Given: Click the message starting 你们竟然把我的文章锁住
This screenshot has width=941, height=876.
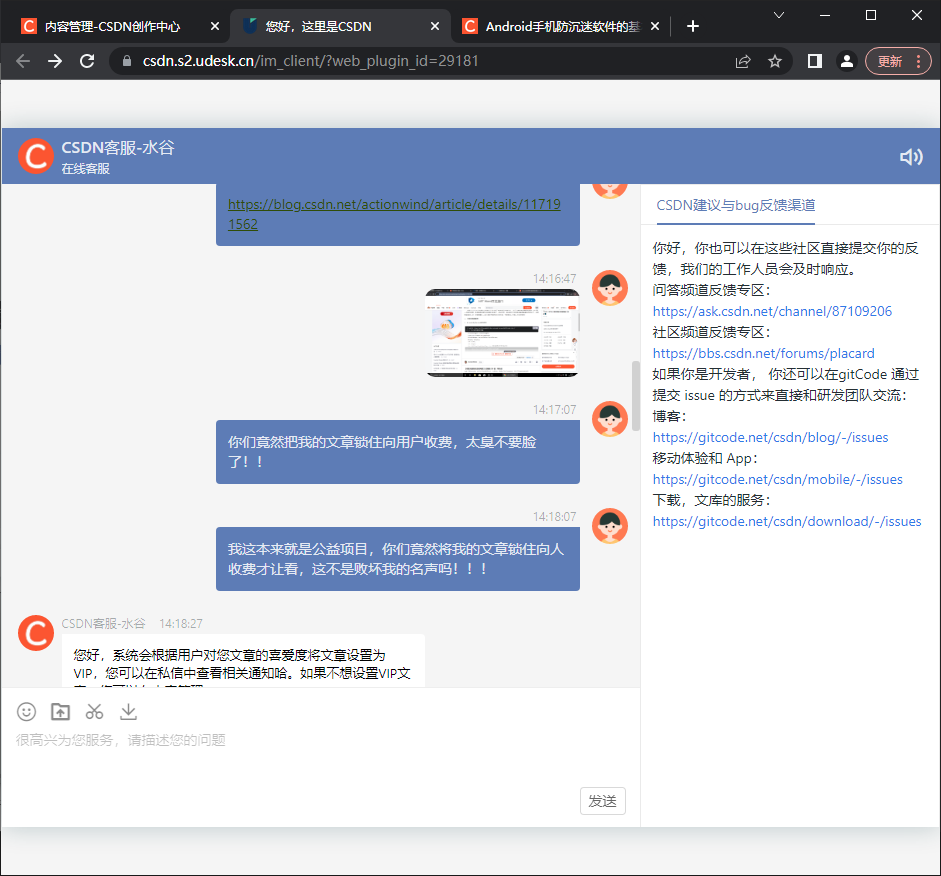Looking at the screenshot, I should [x=398, y=452].
